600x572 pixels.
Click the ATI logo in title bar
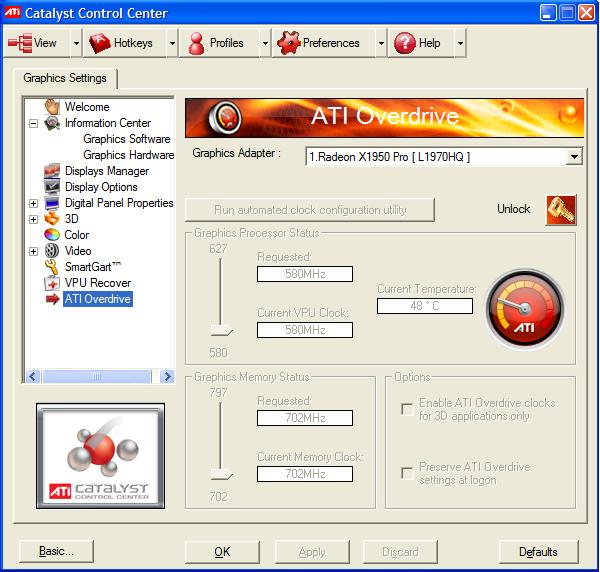[x=12, y=13]
